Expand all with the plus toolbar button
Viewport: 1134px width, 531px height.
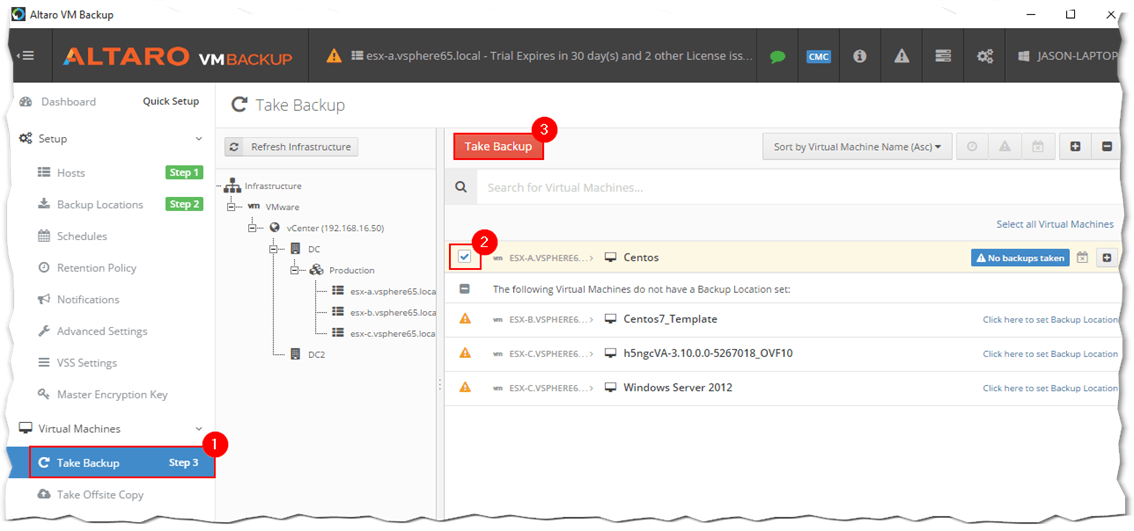(1075, 146)
